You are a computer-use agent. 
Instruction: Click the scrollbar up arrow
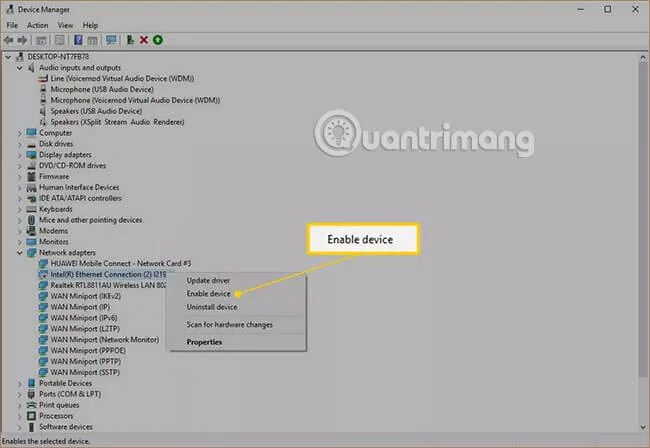click(x=643, y=57)
